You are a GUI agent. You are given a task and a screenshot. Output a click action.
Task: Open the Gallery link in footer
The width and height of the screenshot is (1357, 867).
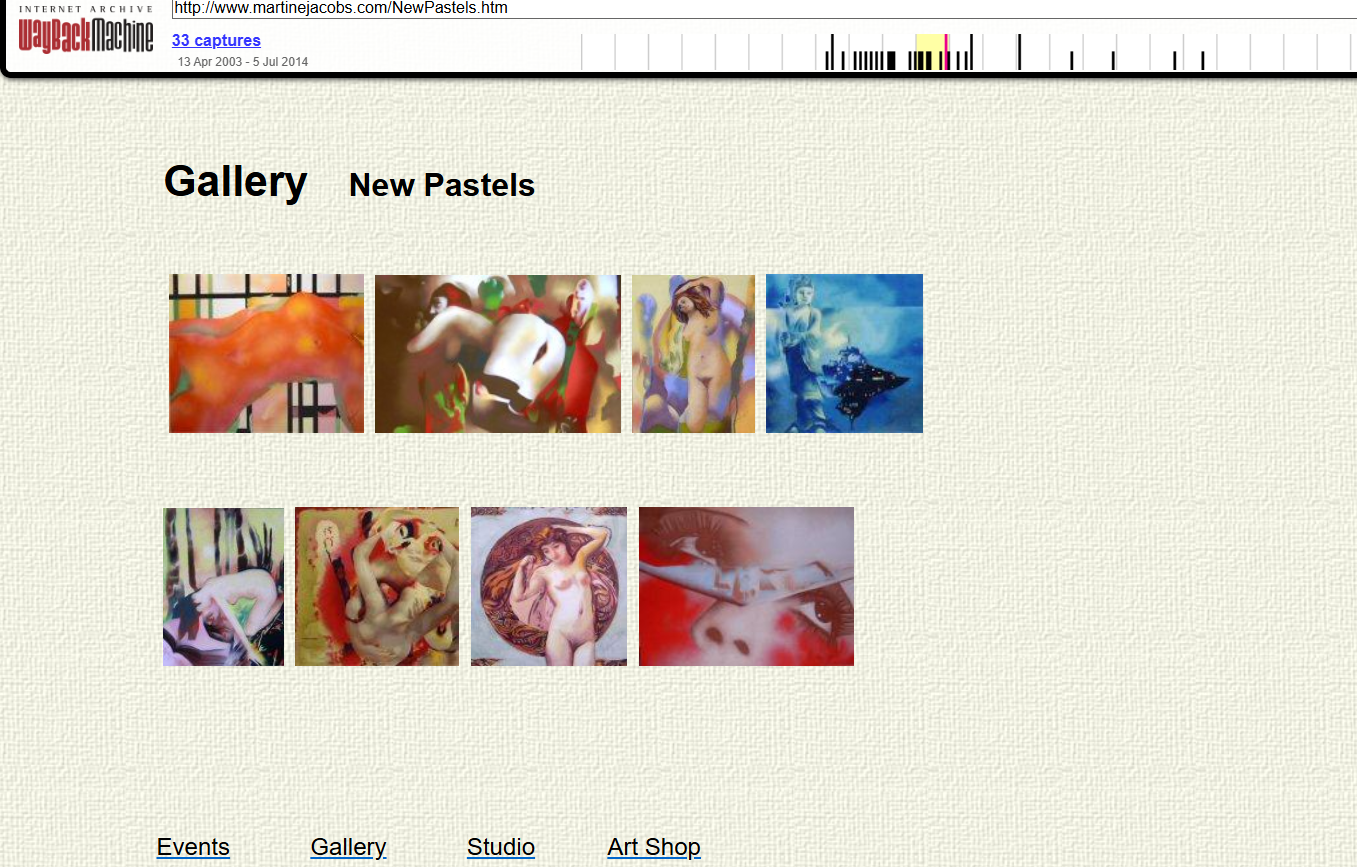[348, 847]
